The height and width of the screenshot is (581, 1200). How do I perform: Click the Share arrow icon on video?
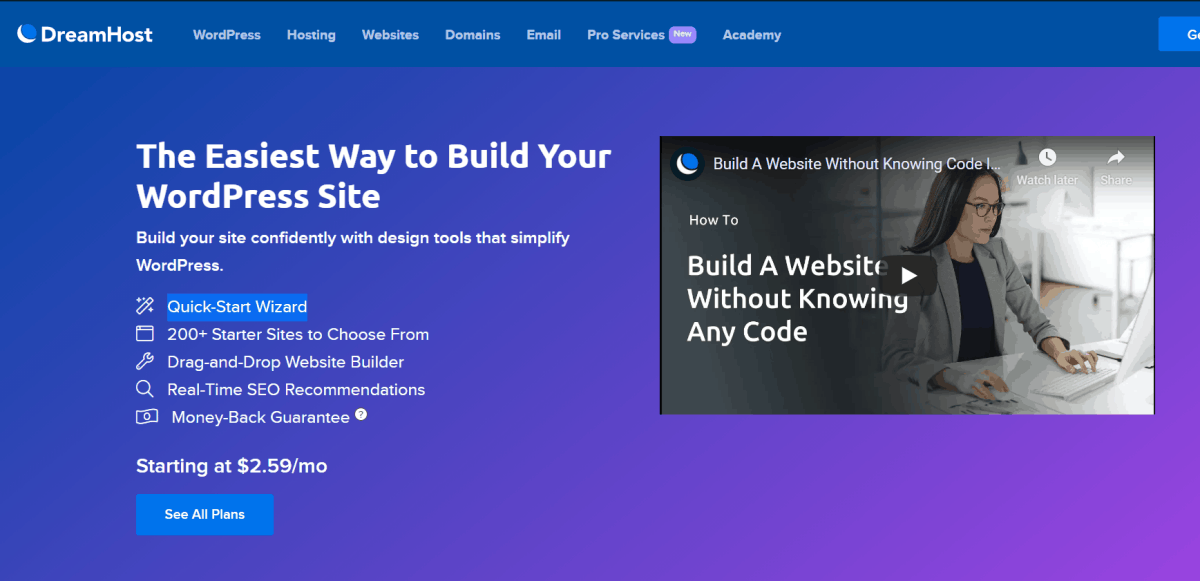tap(1116, 157)
